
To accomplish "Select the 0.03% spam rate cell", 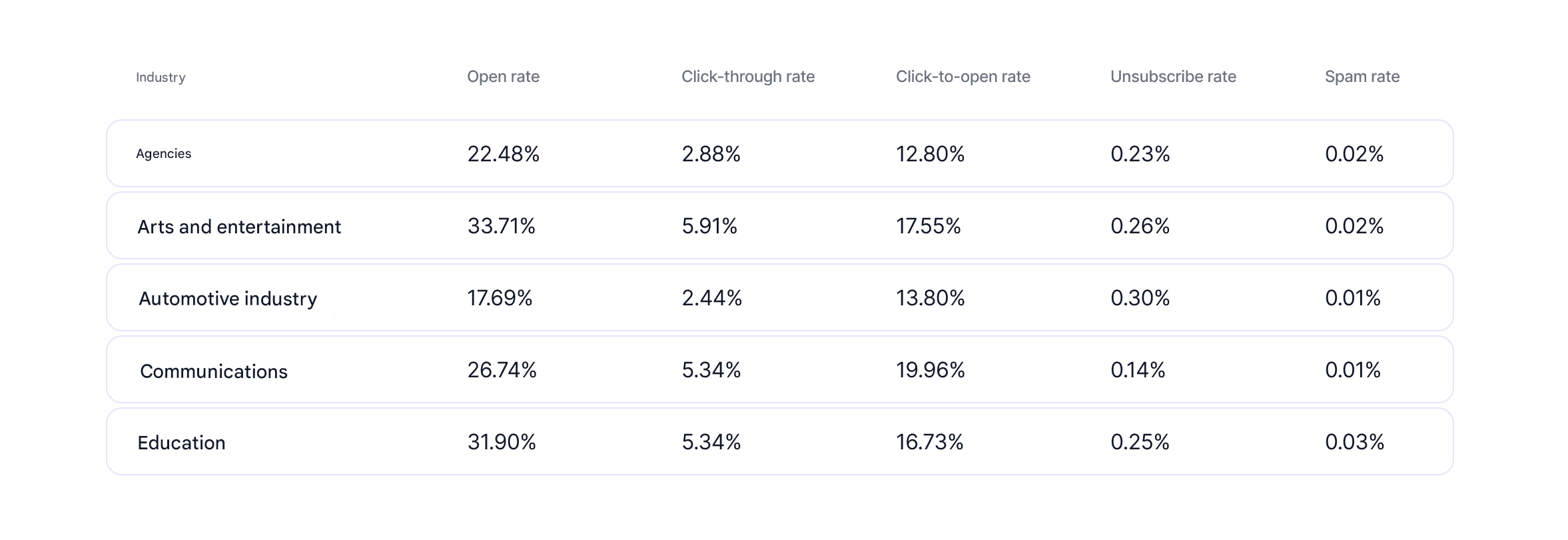I will pos(1355,442).
